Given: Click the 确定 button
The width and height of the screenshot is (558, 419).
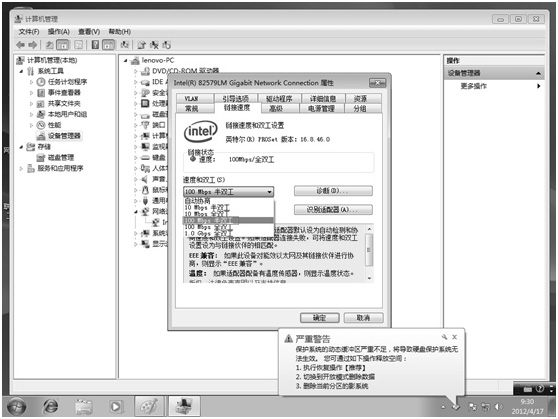Looking at the screenshot, I should coord(319,318).
